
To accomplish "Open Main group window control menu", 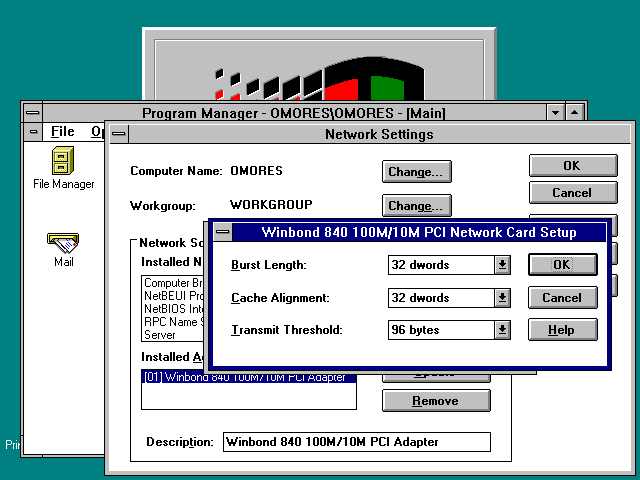I will (33, 132).
